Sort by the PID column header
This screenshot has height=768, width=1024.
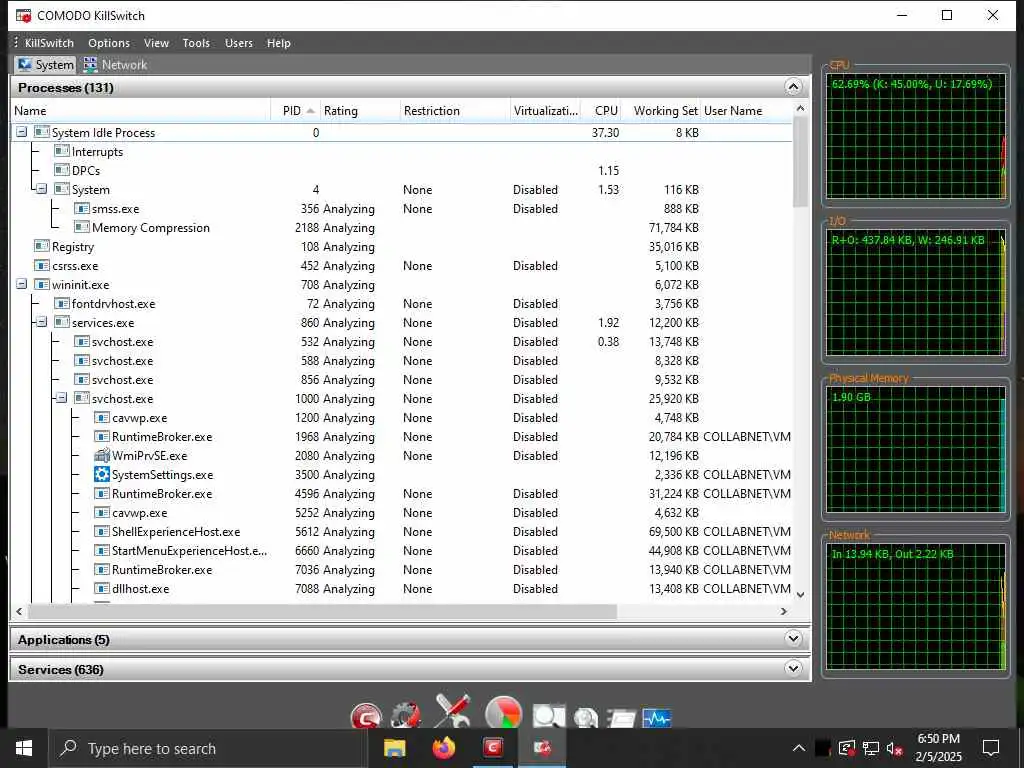(x=296, y=111)
